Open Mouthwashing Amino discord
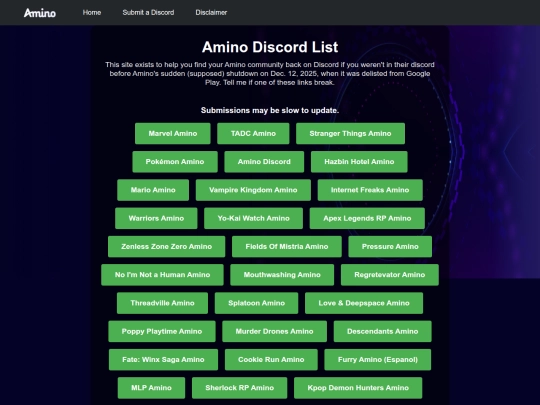This screenshot has width=540, height=405. [x=282, y=275]
